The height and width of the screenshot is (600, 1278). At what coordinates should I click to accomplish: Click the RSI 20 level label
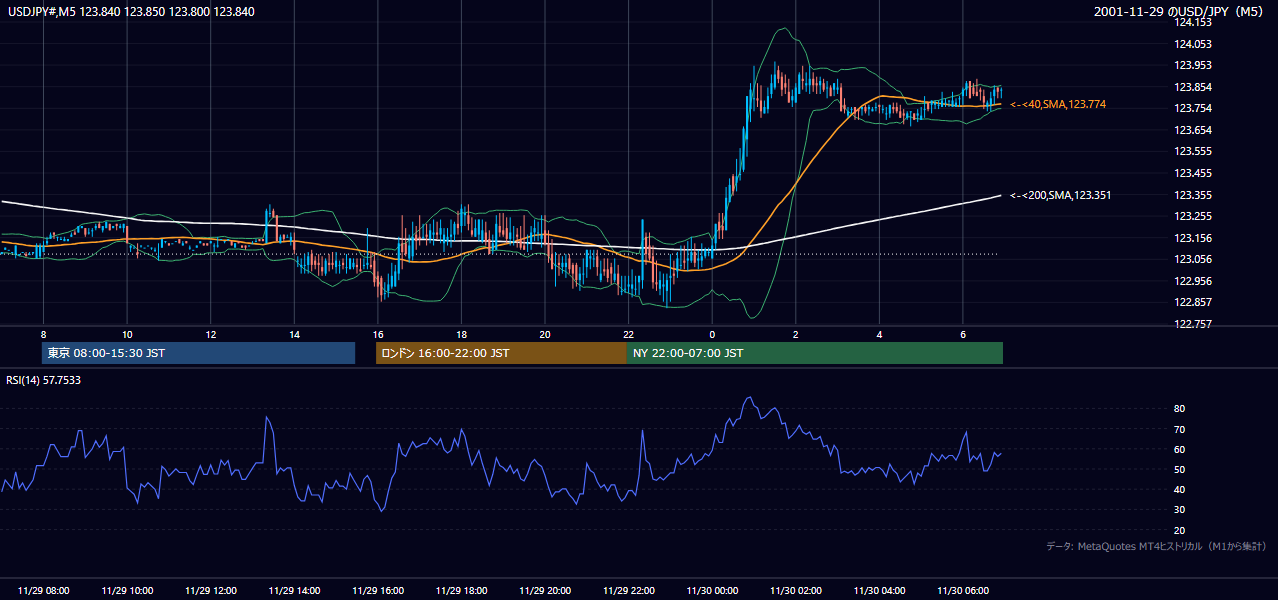pyautogui.click(x=1179, y=530)
